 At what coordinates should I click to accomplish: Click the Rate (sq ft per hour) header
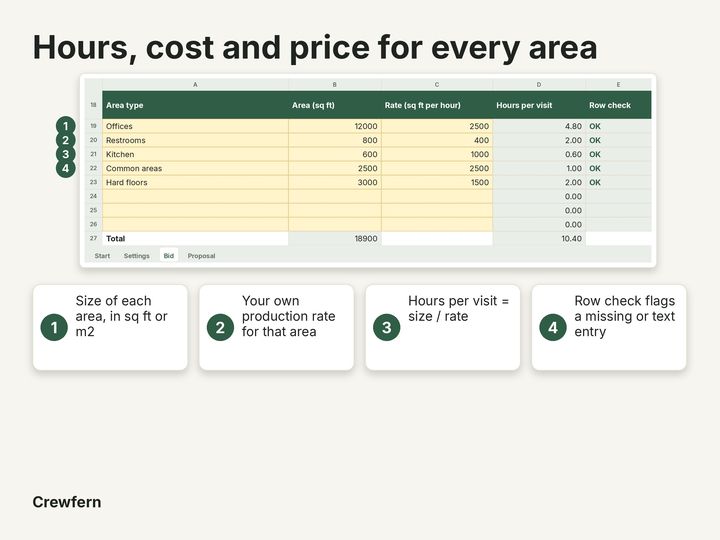tap(437, 105)
